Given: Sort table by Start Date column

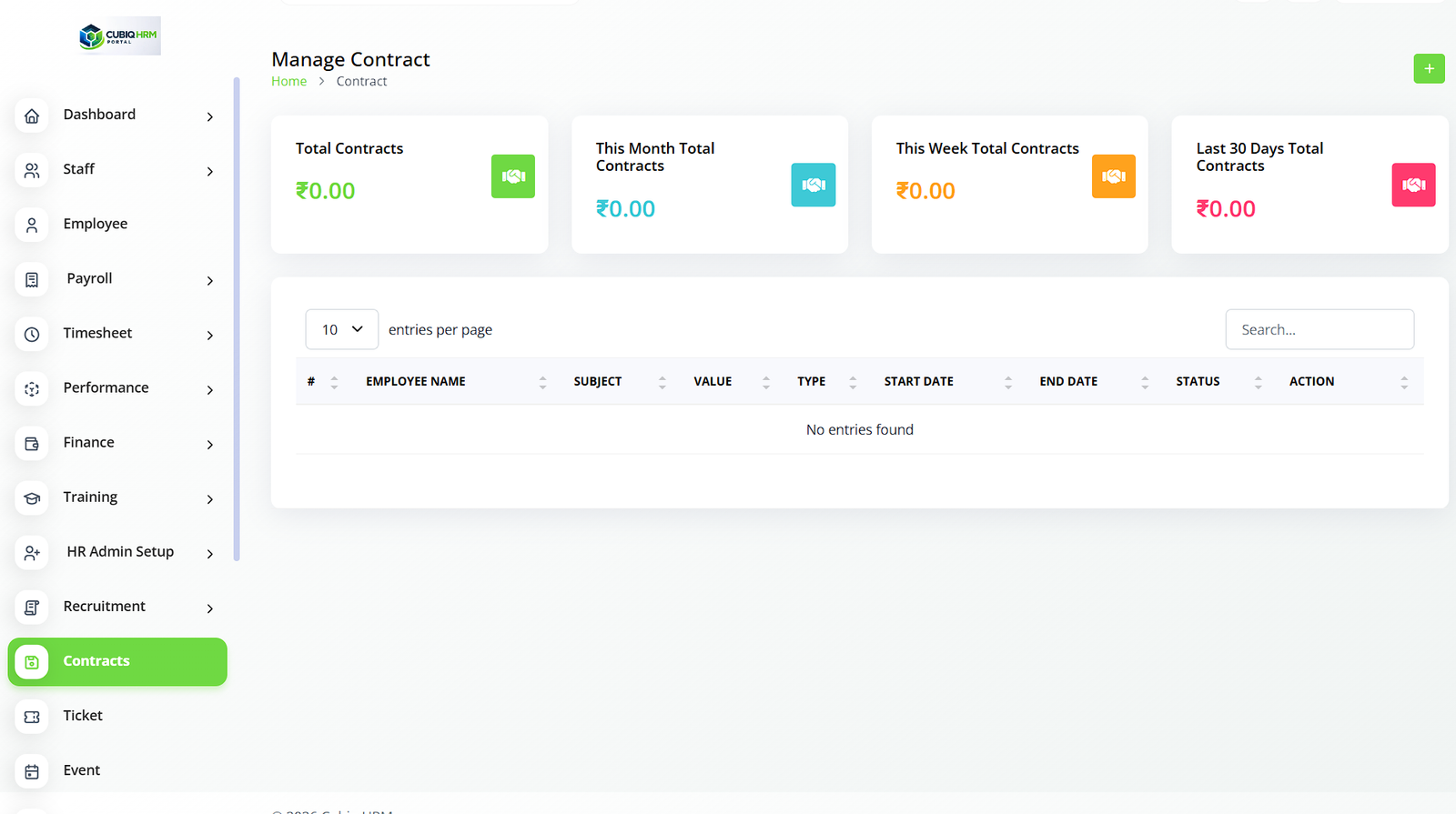Looking at the screenshot, I should click(918, 382).
